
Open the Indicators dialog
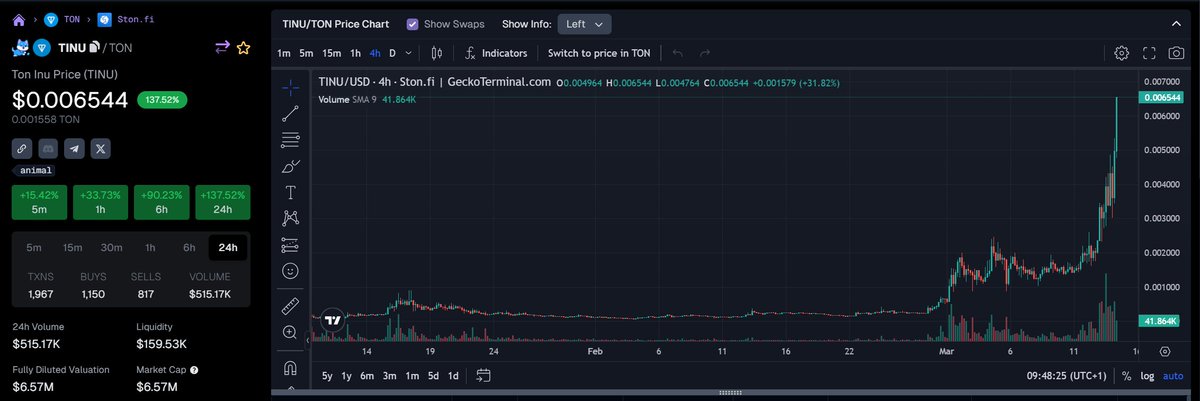coord(497,53)
